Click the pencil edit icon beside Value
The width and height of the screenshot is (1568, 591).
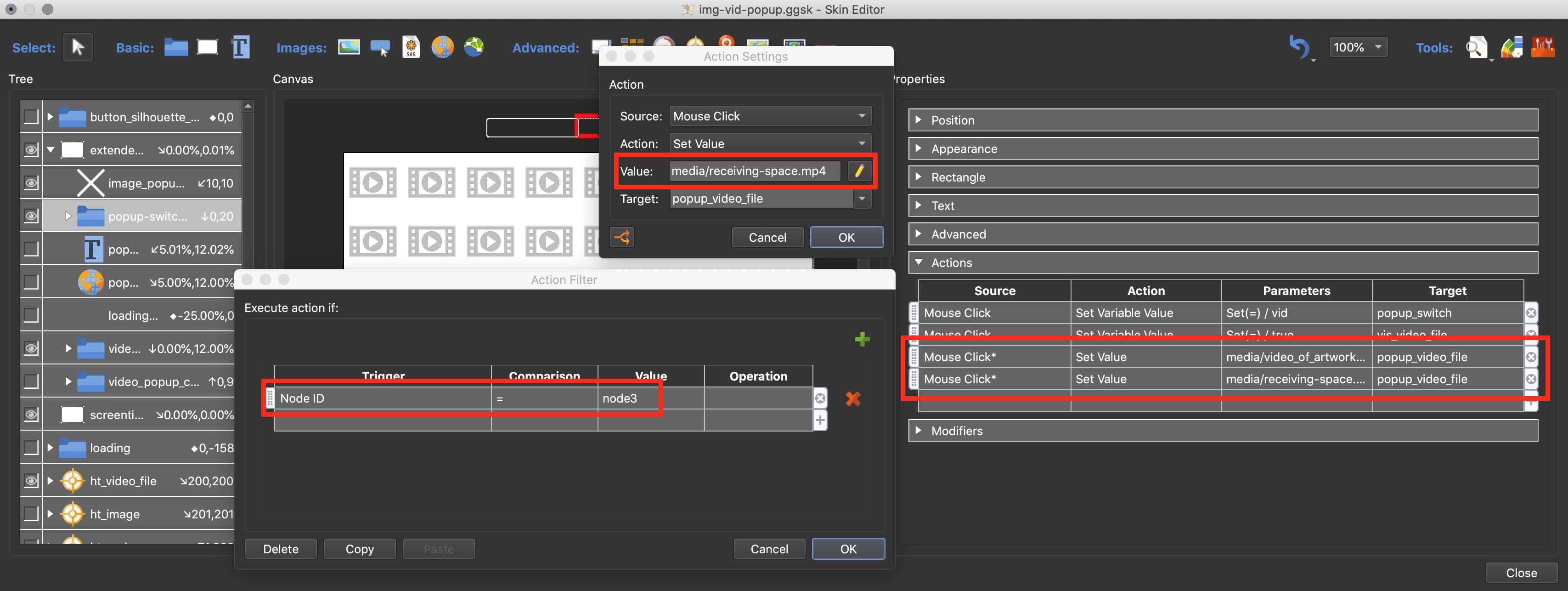pyautogui.click(x=859, y=171)
